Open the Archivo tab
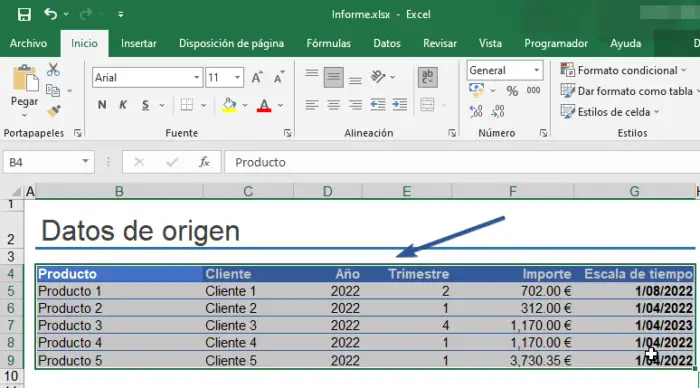The width and height of the screenshot is (700, 388). point(28,43)
